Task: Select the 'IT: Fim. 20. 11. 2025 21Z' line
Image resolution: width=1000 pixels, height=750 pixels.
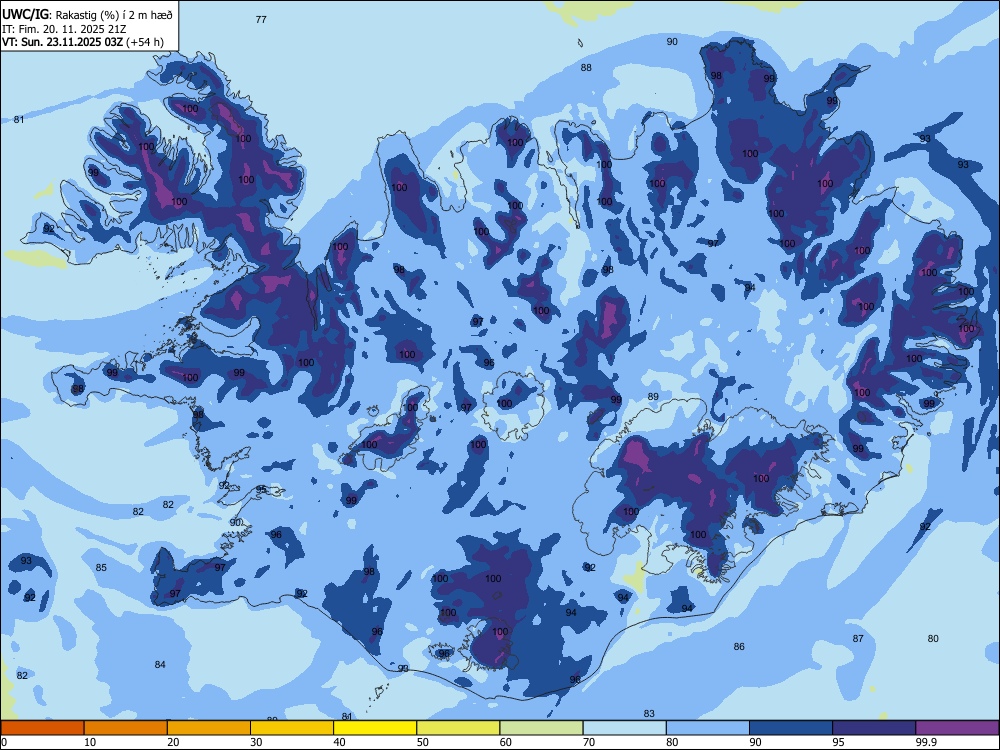Action: pyautogui.click(x=64, y=29)
